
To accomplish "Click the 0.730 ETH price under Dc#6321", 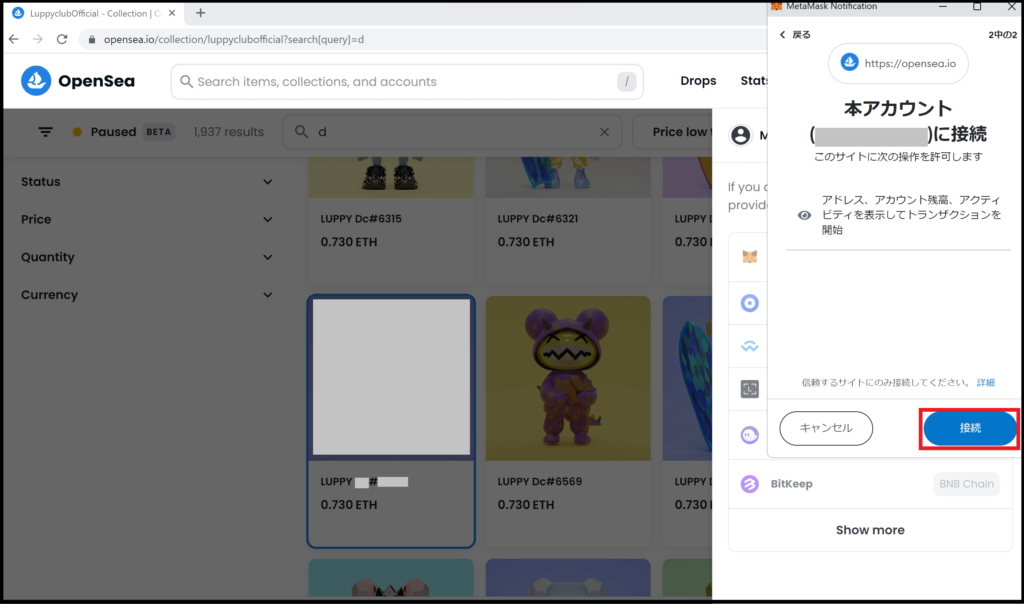I will (x=526, y=242).
